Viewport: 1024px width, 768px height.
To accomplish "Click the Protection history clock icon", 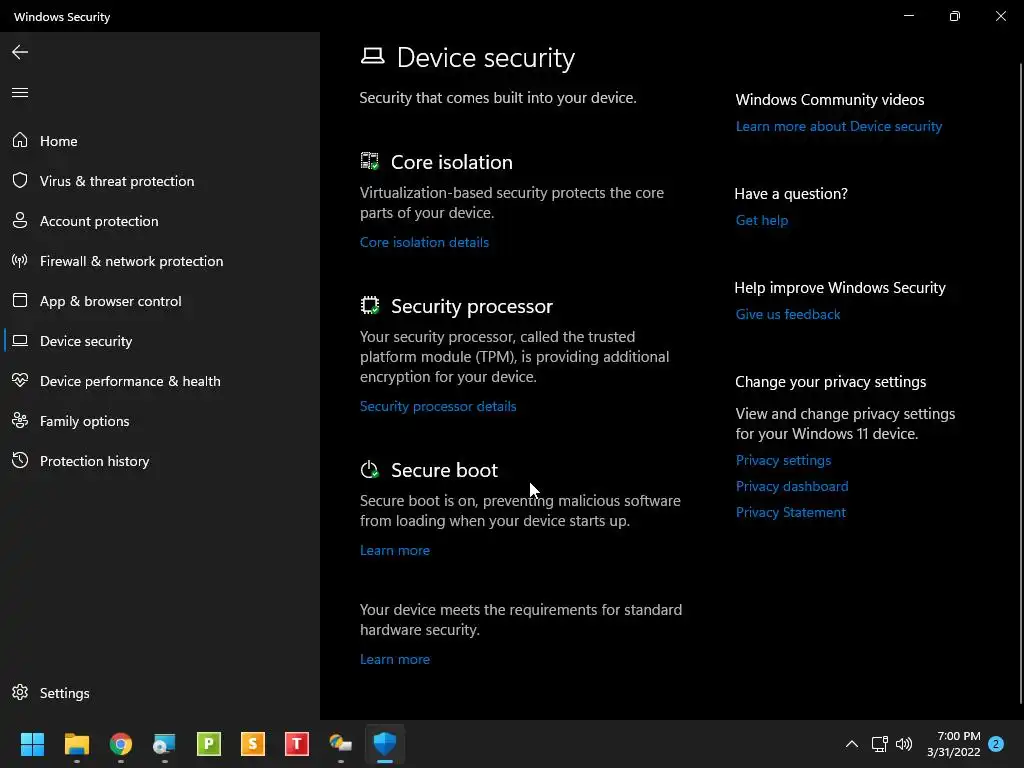I will 20,460.
